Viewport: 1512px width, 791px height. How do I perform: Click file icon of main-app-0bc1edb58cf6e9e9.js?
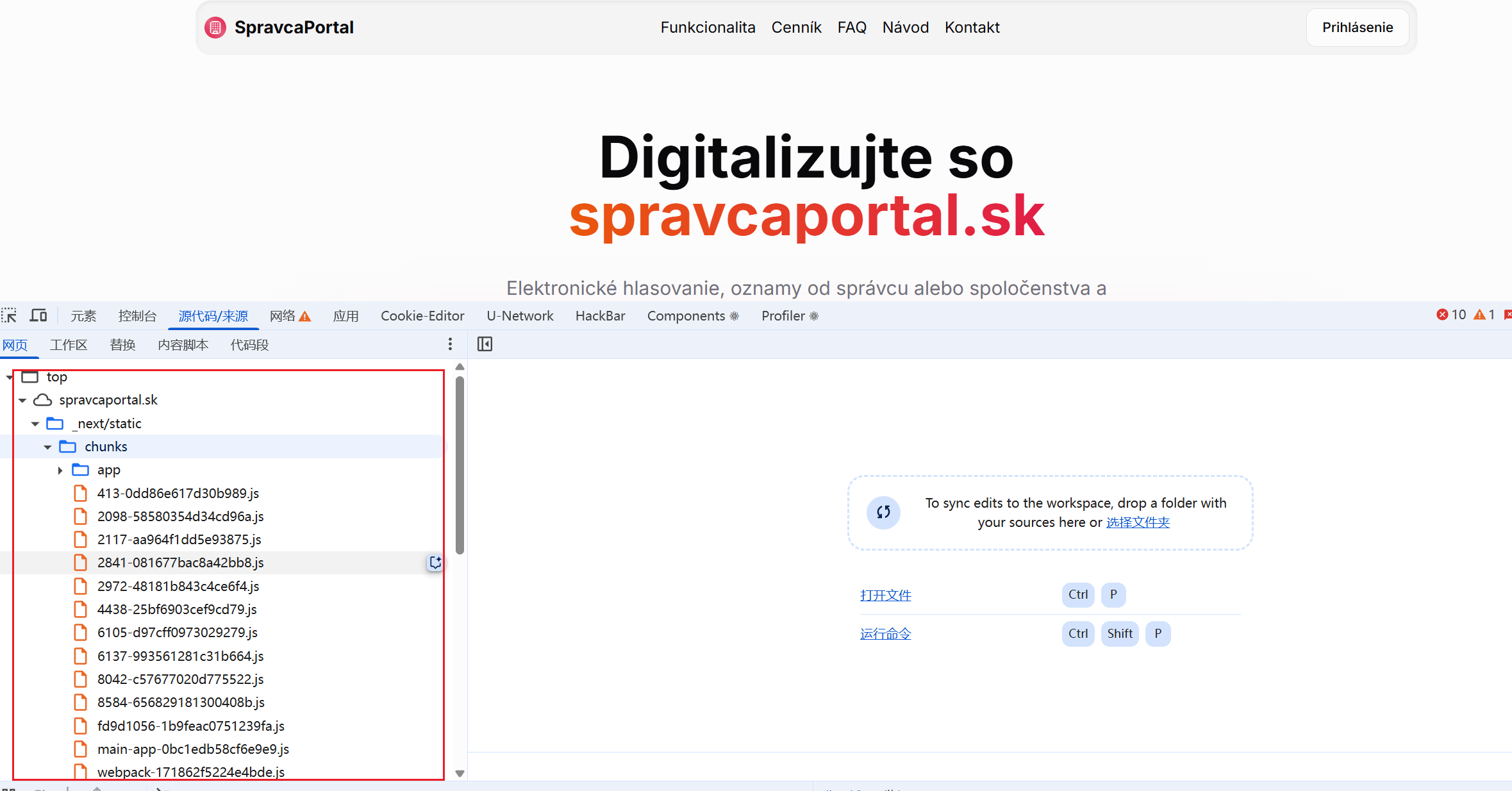(x=80, y=749)
